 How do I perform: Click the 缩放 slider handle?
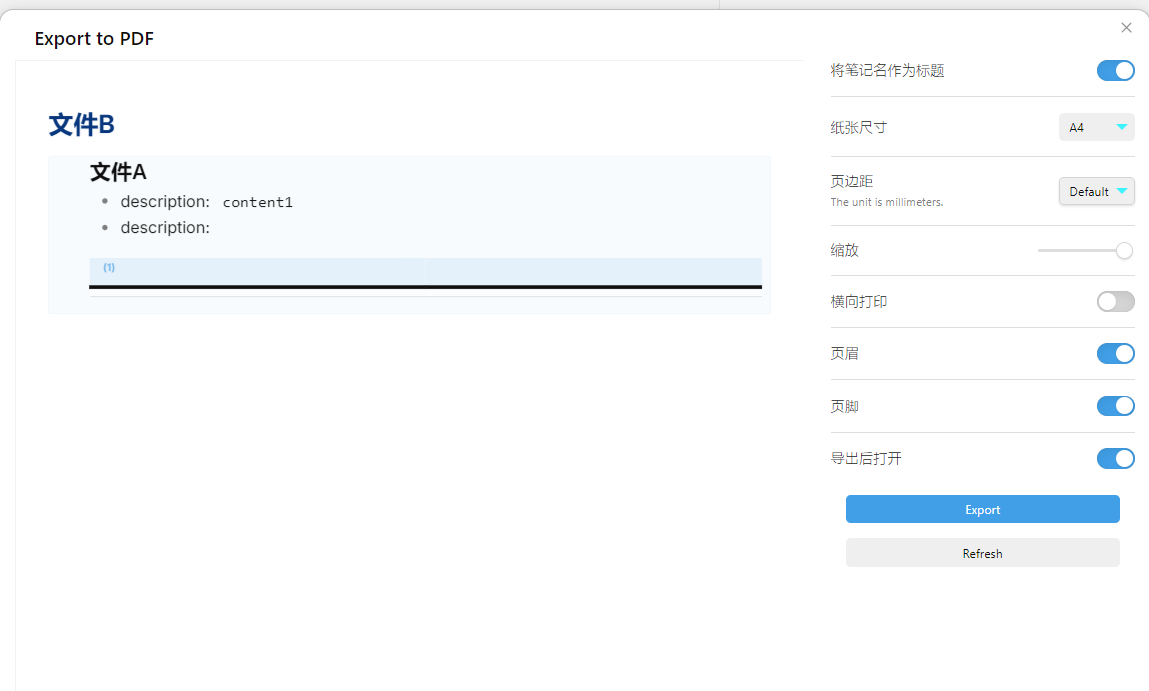(1124, 251)
